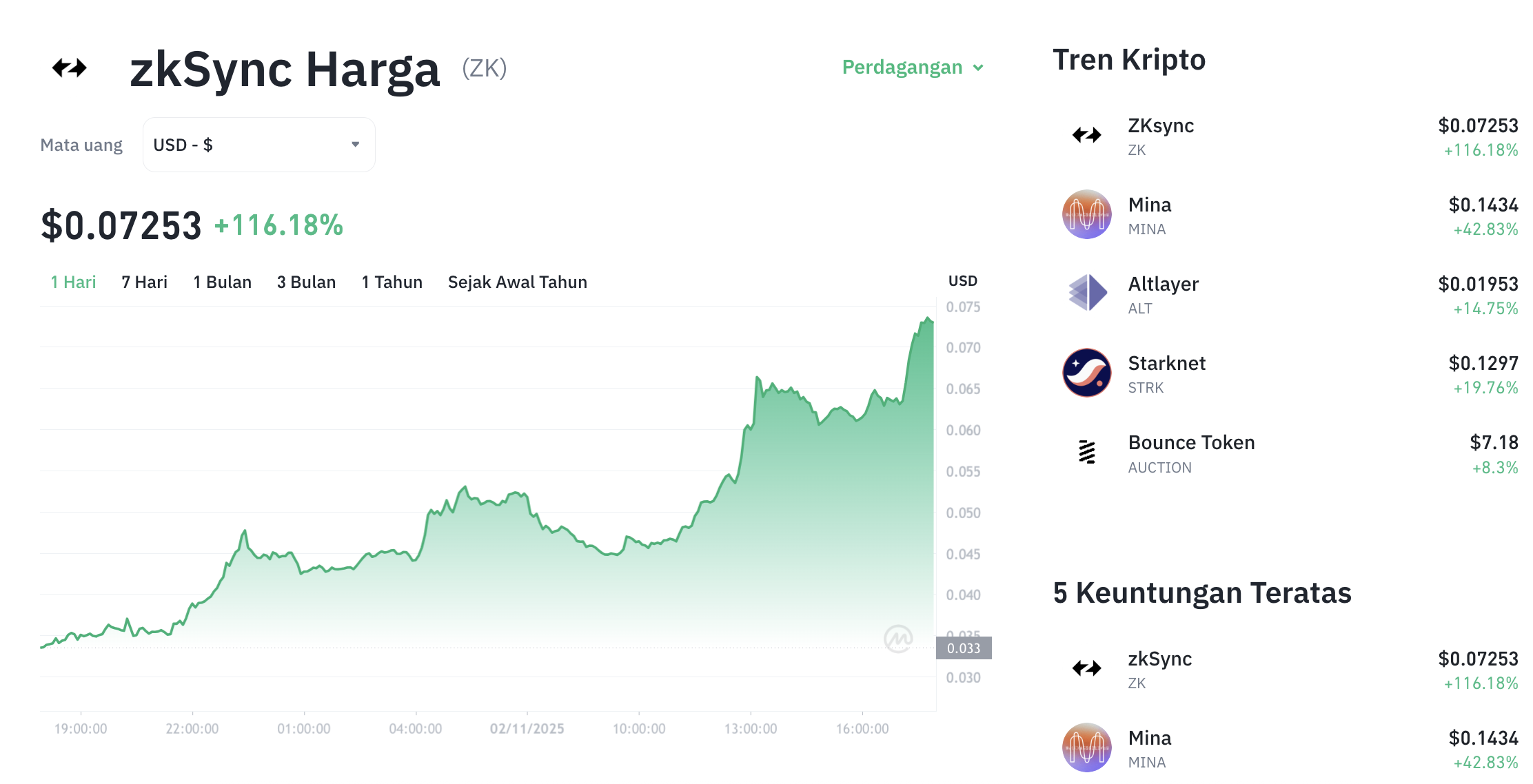The height and width of the screenshot is (784, 1533).
Task: Open the Starknet listing link
Action: (1167, 363)
